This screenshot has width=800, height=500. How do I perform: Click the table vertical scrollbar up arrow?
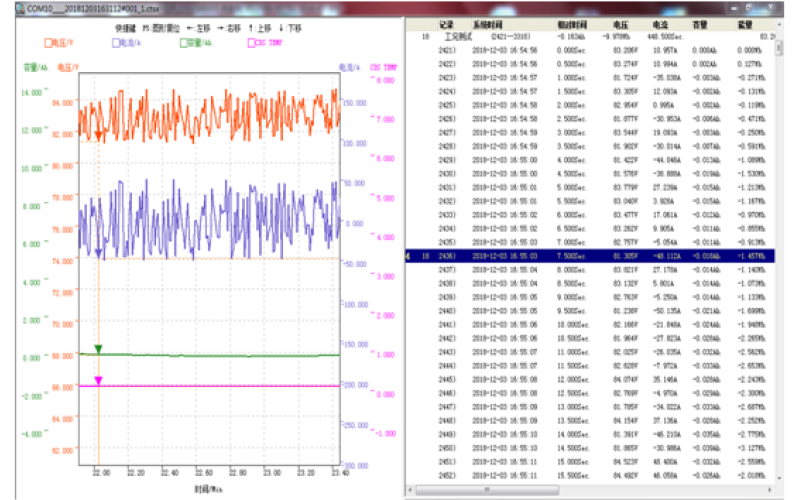pyautogui.click(x=779, y=24)
